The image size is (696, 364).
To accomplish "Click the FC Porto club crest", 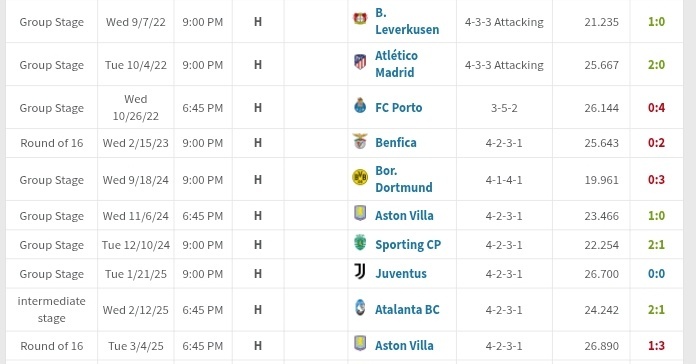I will pyautogui.click(x=360, y=105).
